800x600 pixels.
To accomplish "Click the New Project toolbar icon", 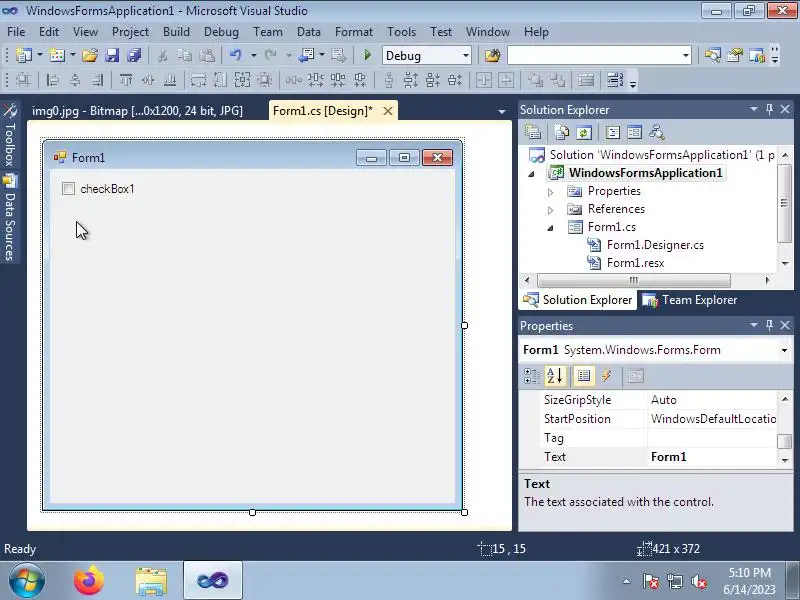I will pyautogui.click(x=23, y=55).
